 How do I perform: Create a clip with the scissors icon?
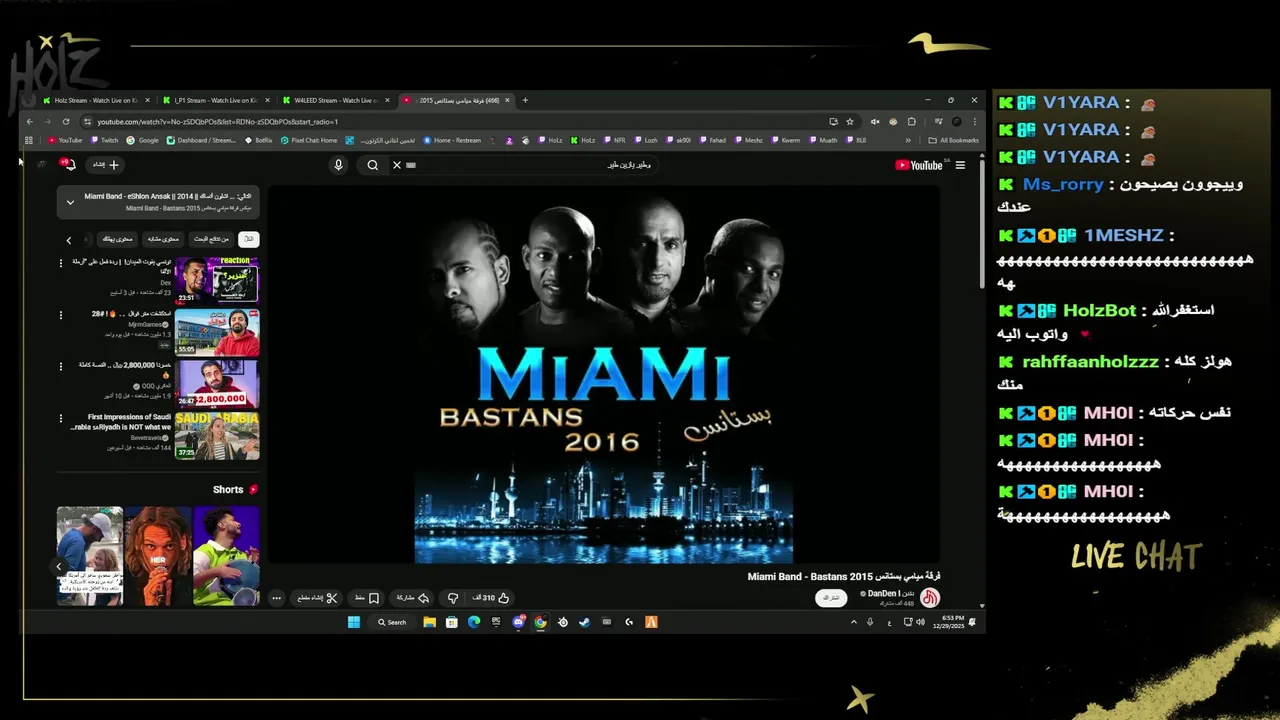tap(318, 598)
